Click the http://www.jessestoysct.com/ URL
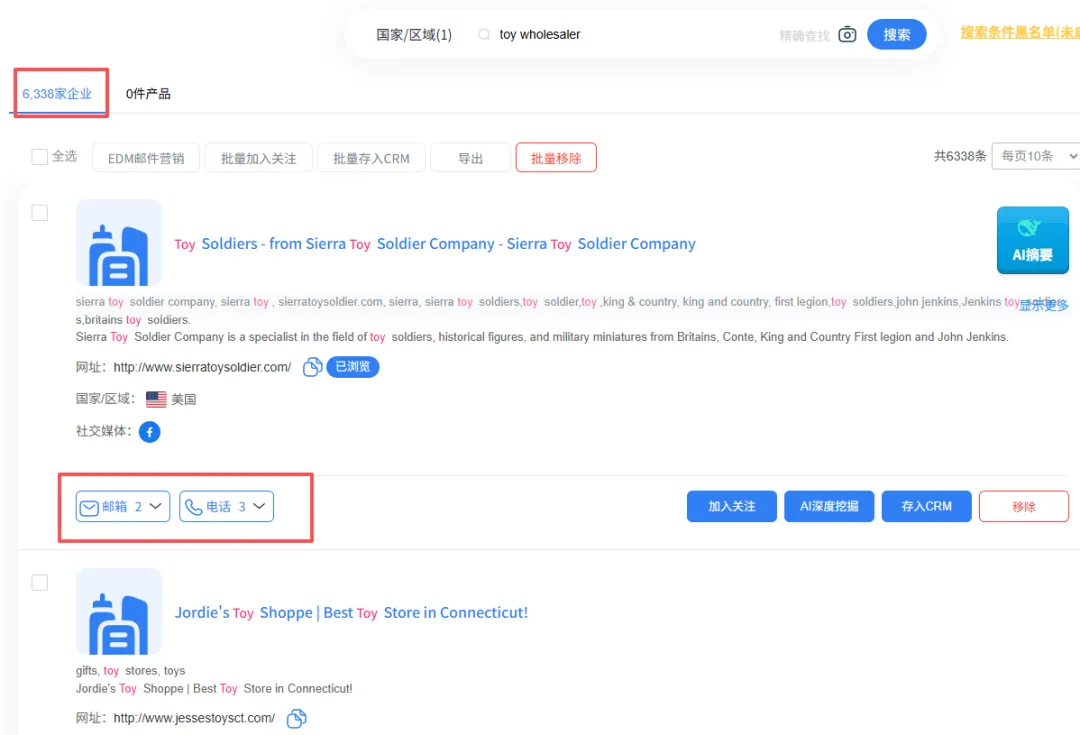The image size is (1080, 735). click(194, 718)
